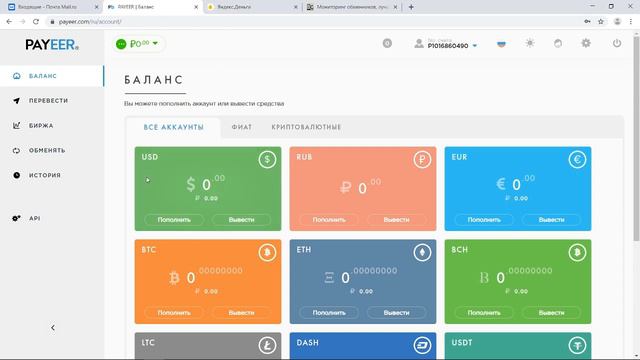Click the Перевести paper plane icon
Viewport: 640px width, 360px height.
(16, 100)
